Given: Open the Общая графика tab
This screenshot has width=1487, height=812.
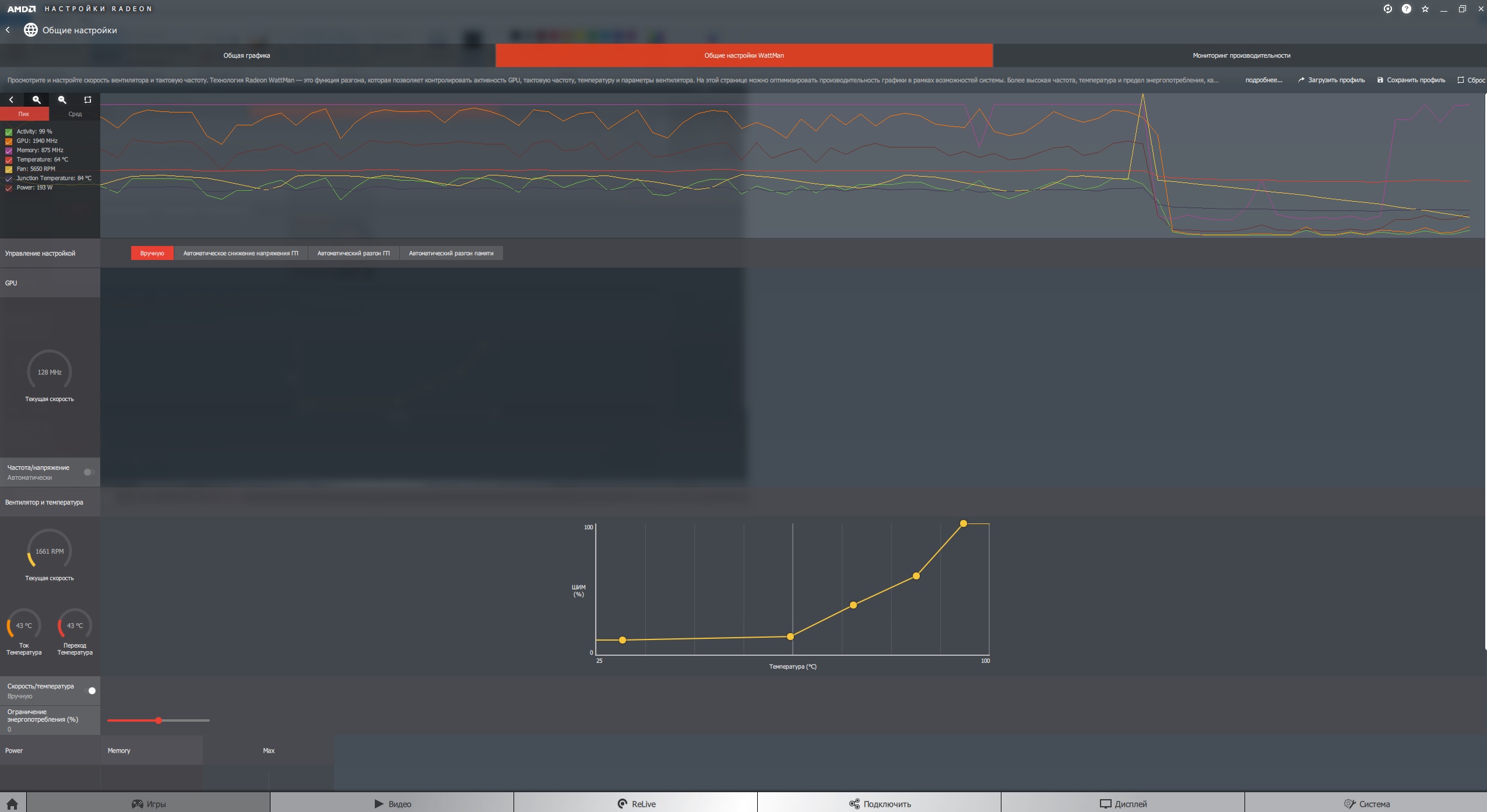Looking at the screenshot, I should 247,55.
